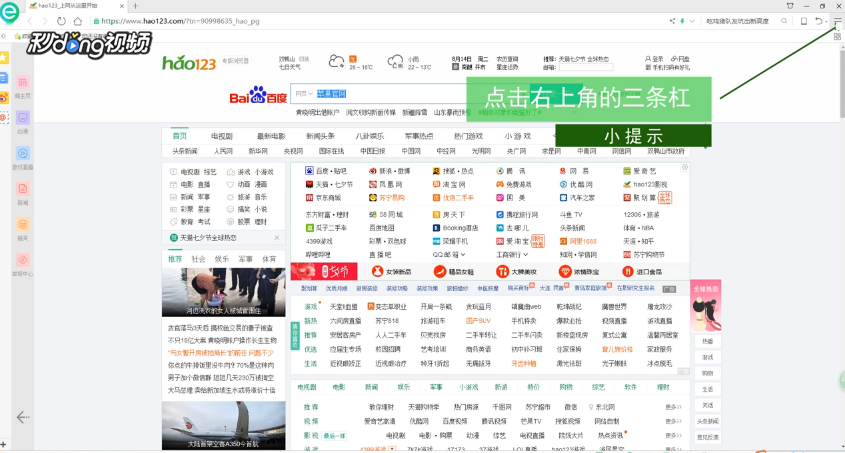Select the 社会 news tab

click(x=198, y=259)
